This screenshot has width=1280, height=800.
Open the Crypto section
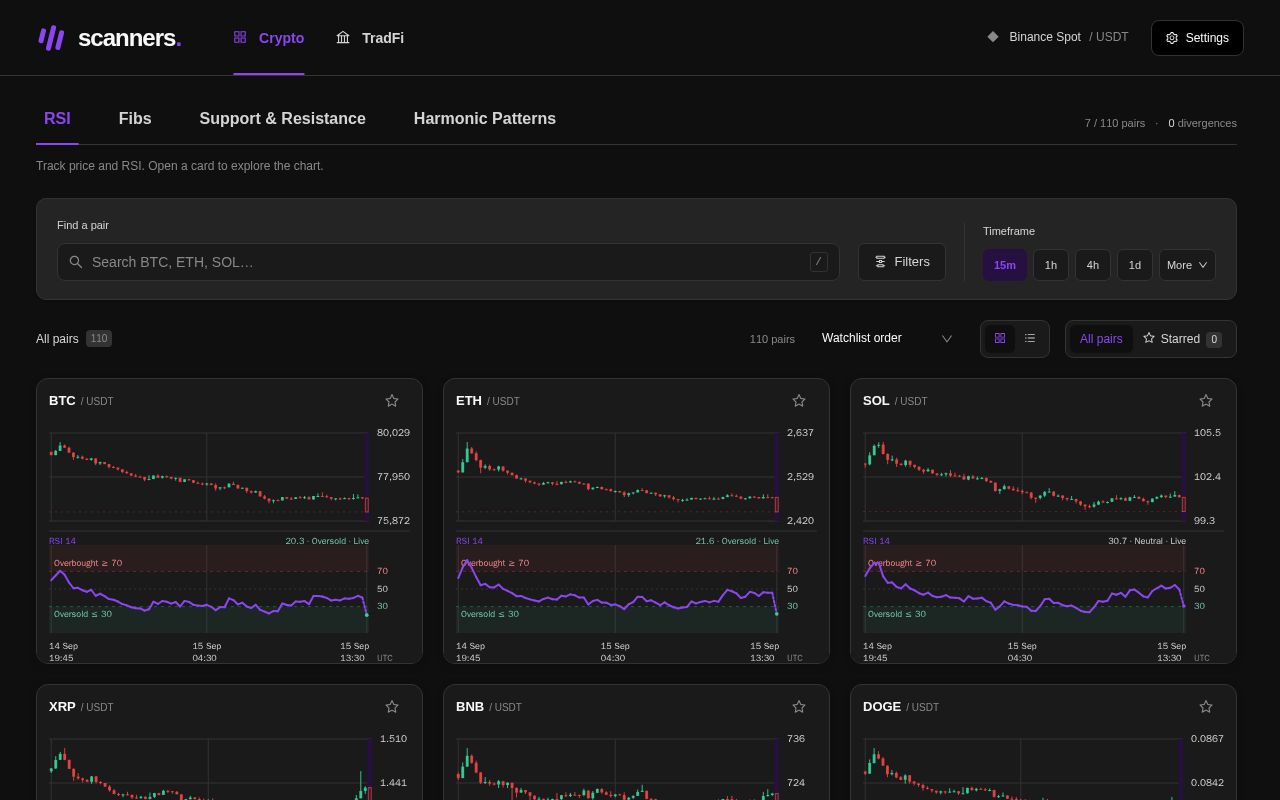(x=269, y=38)
